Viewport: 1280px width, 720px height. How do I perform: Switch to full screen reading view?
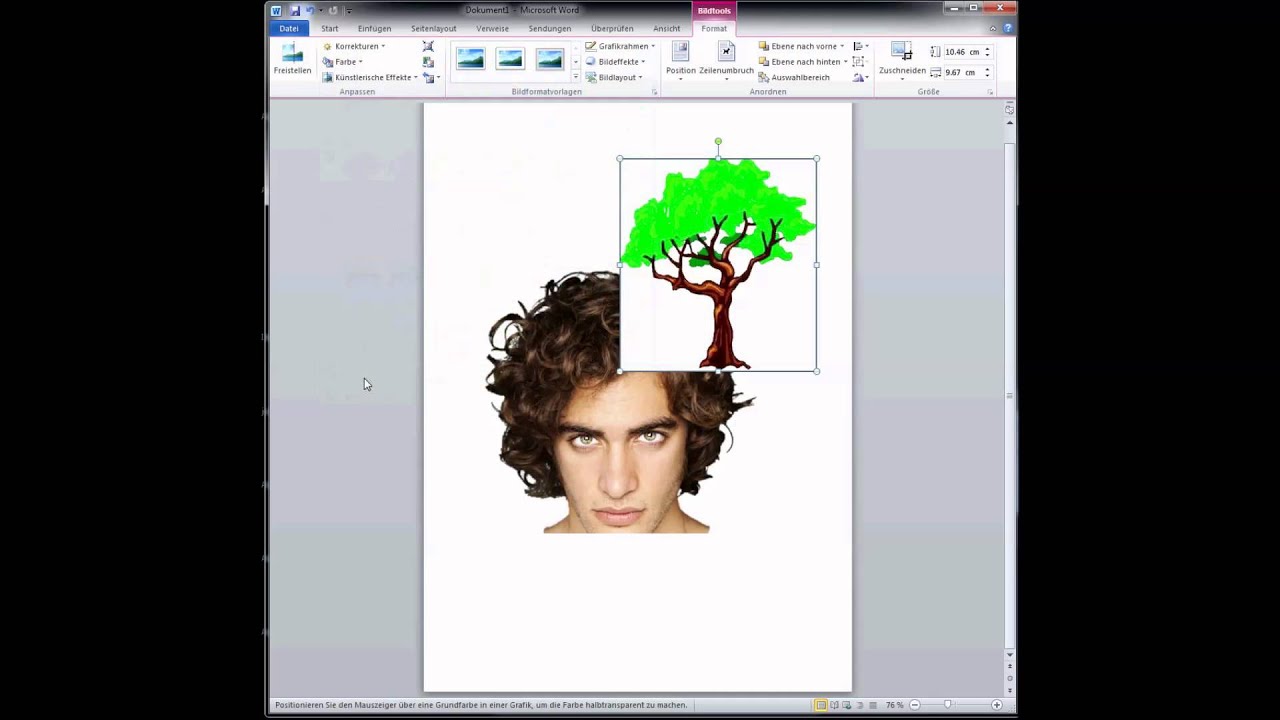(834, 705)
